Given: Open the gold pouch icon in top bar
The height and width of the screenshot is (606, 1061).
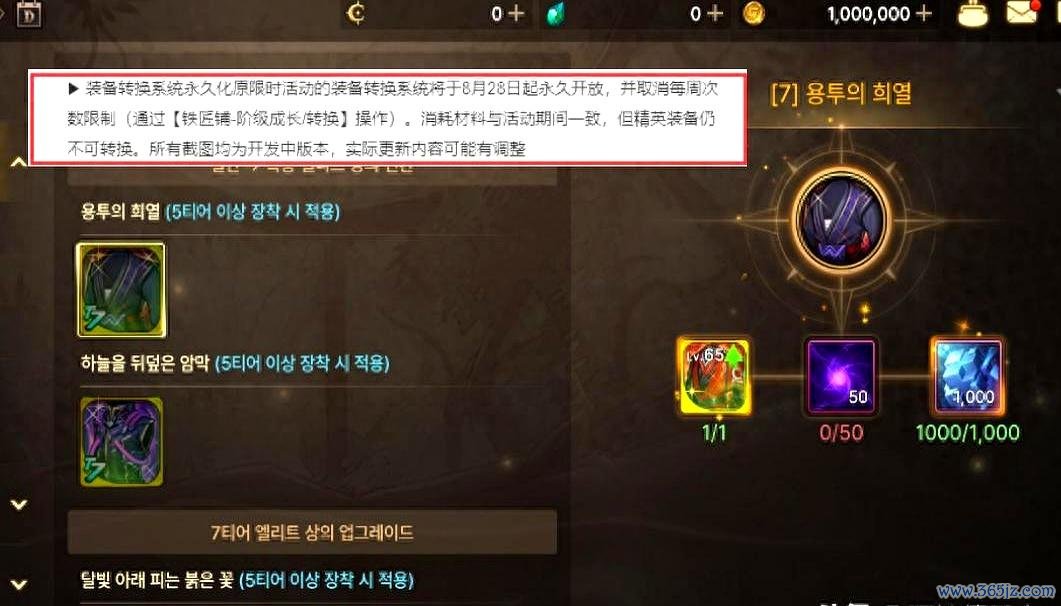Looking at the screenshot, I should tap(973, 13).
